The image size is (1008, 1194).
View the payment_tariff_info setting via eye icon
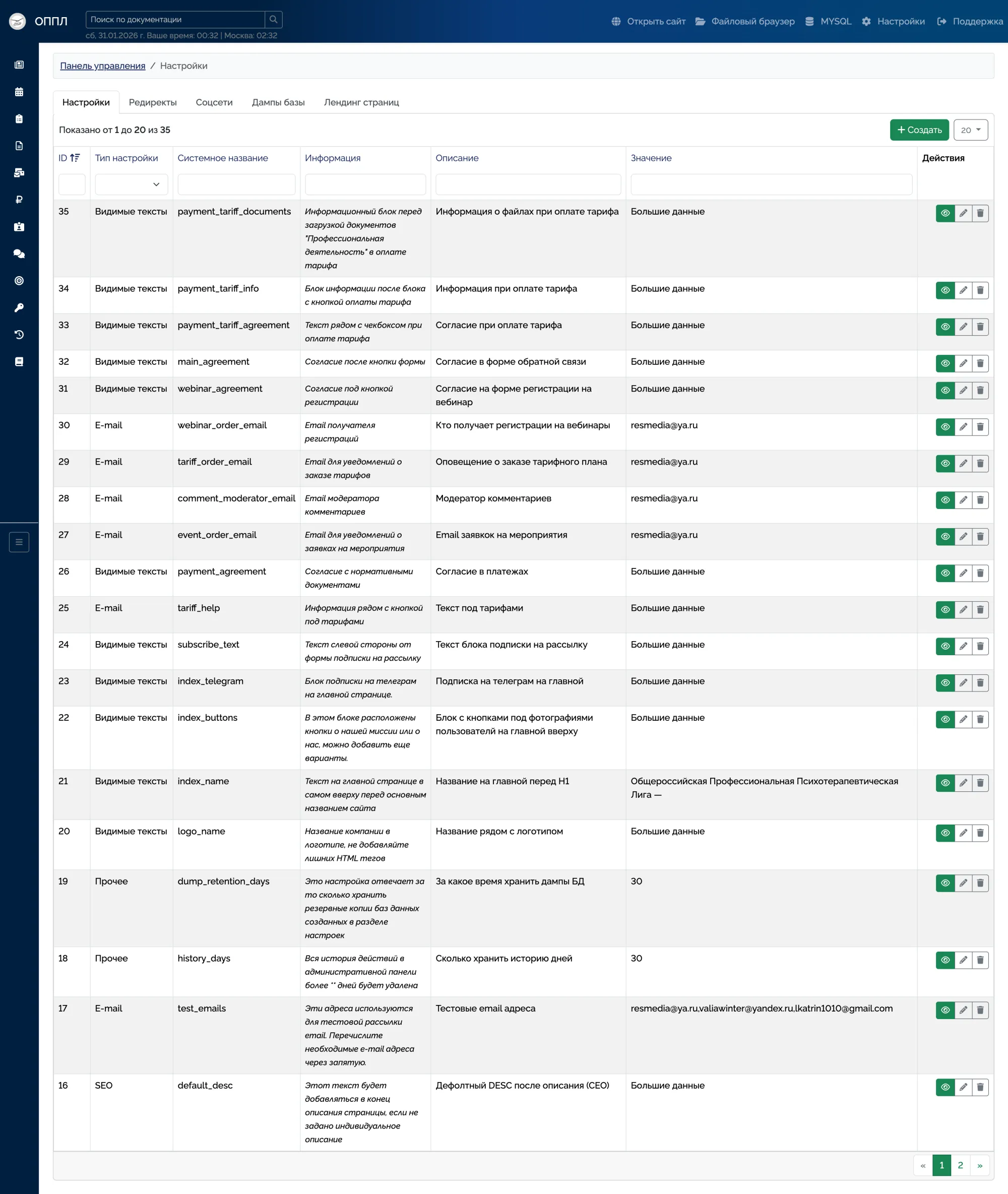coord(945,290)
